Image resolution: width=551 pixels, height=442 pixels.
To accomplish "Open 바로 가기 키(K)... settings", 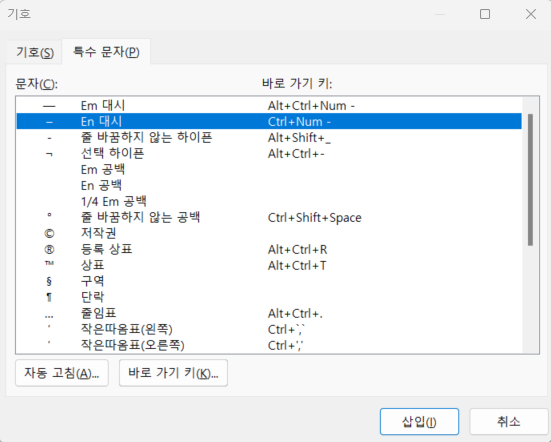I will click(173, 373).
